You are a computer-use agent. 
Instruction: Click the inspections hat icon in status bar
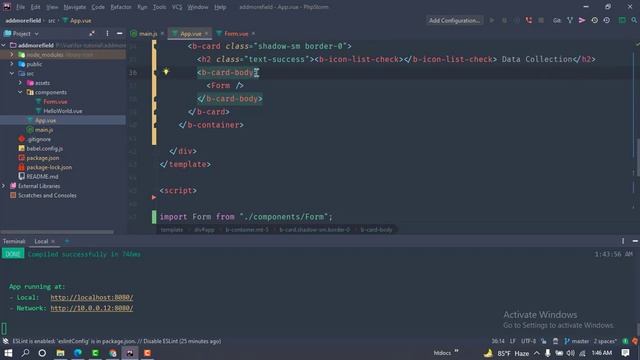555,341
